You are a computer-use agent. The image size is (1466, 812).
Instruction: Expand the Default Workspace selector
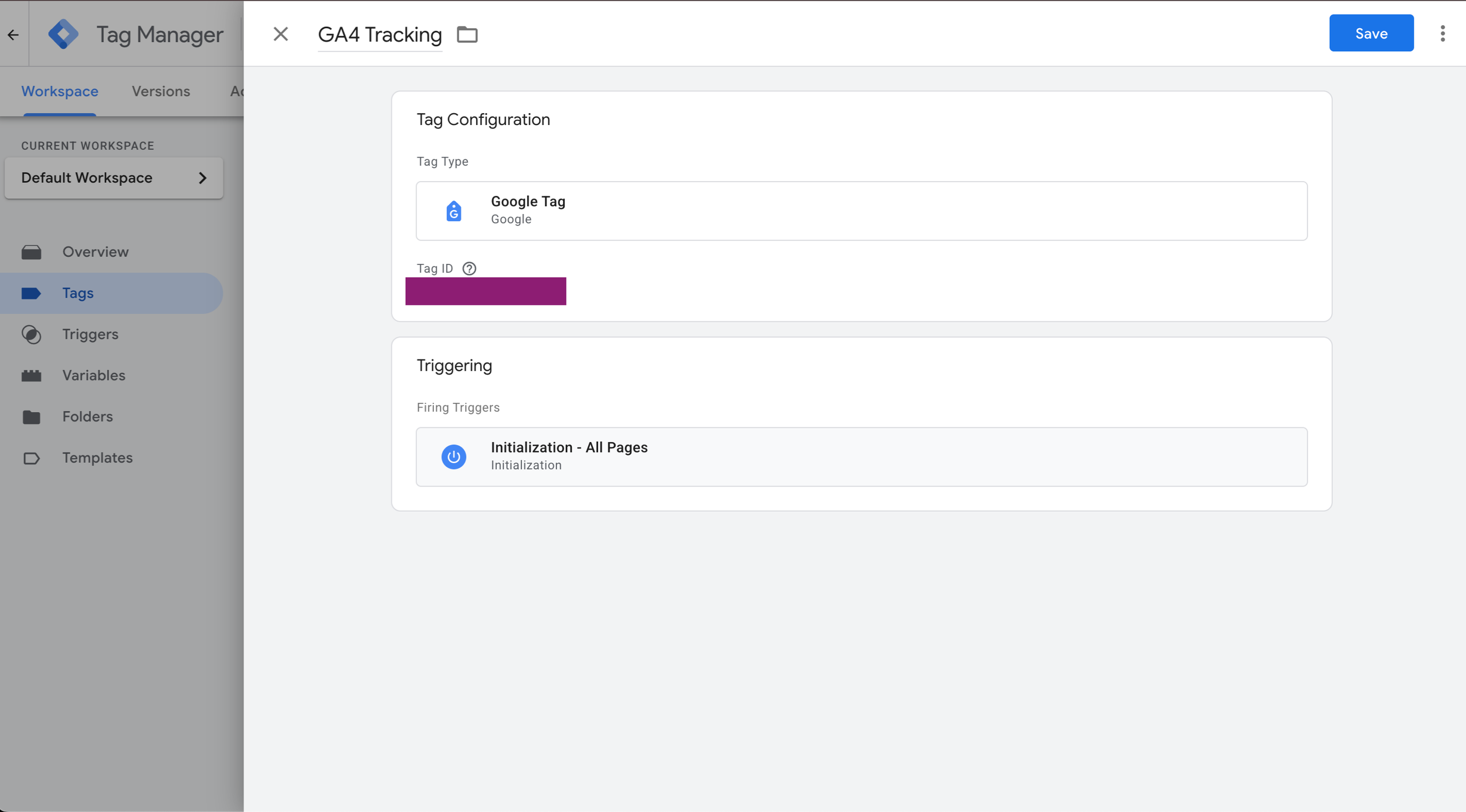tap(114, 178)
